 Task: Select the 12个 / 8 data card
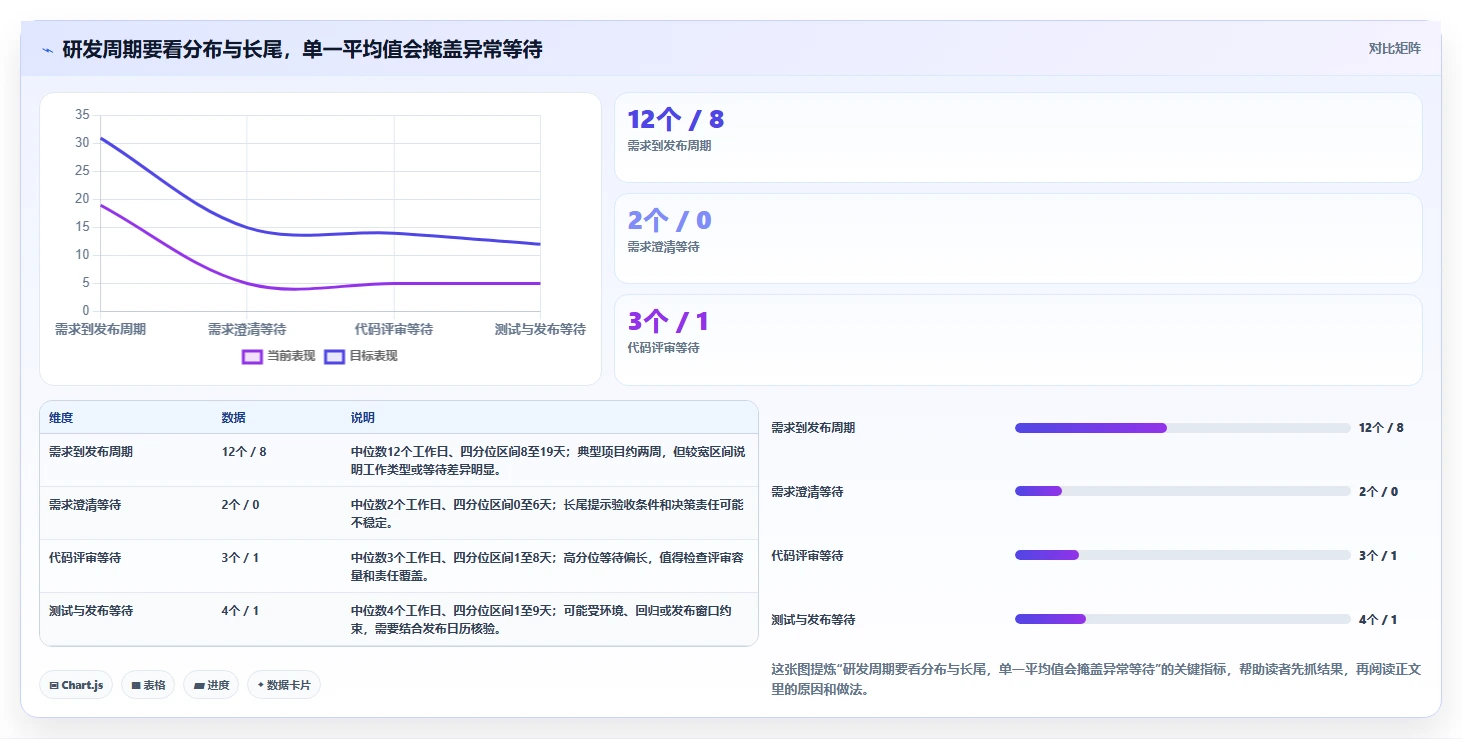tap(1018, 138)
